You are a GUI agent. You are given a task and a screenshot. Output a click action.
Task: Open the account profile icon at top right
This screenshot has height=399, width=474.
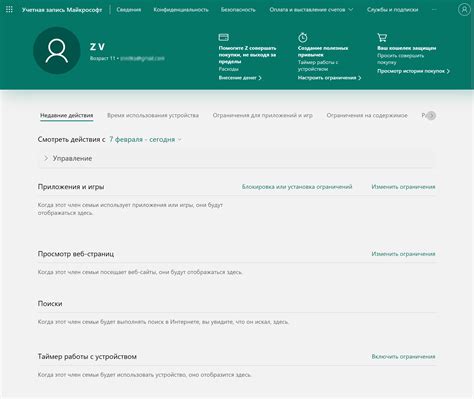pos(464,10)
